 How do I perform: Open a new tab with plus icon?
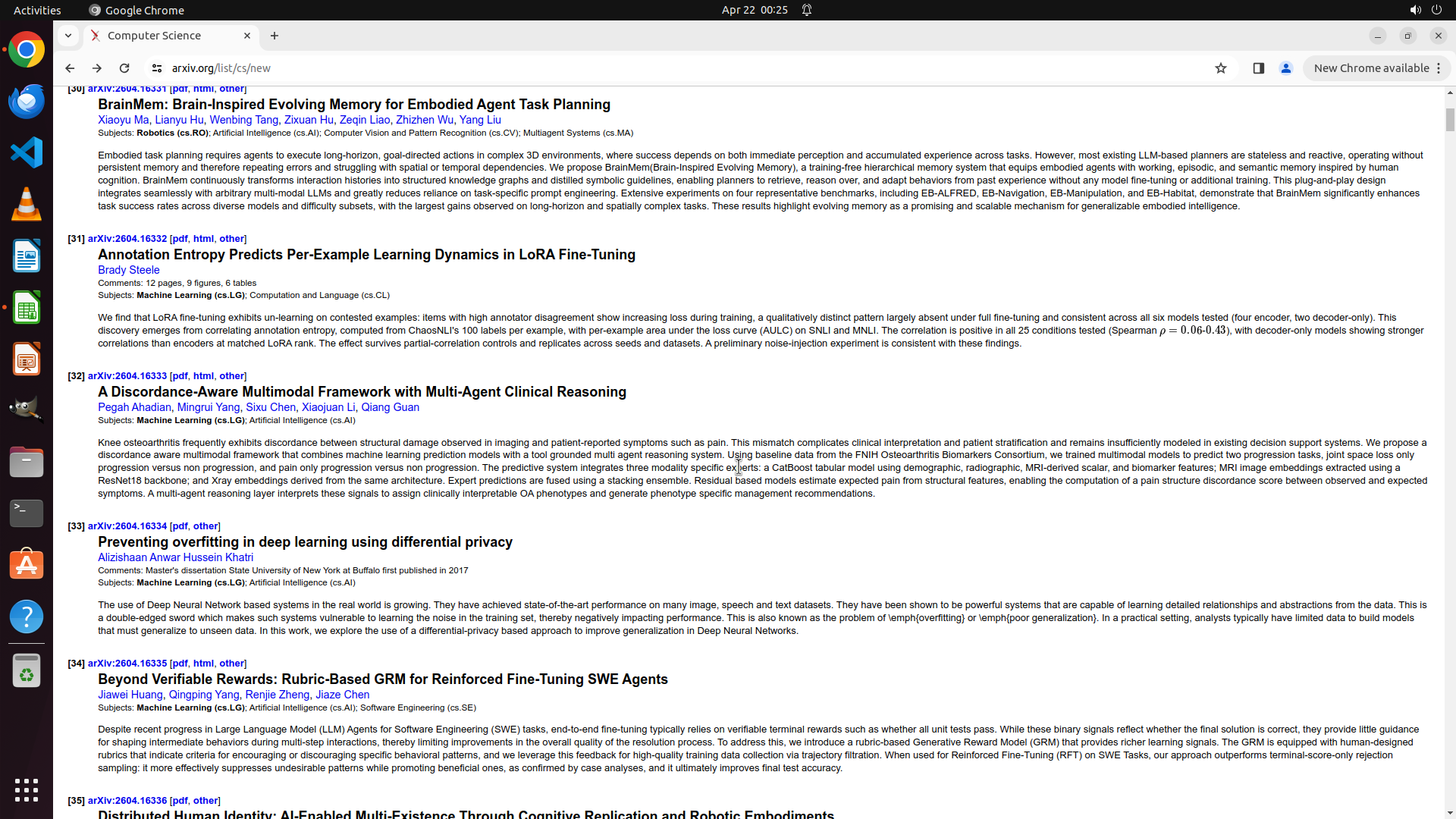(275, 36)
